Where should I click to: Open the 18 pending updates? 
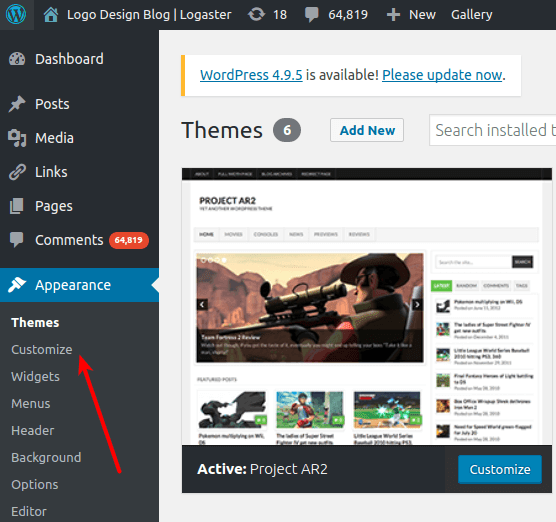click(280, 15)
